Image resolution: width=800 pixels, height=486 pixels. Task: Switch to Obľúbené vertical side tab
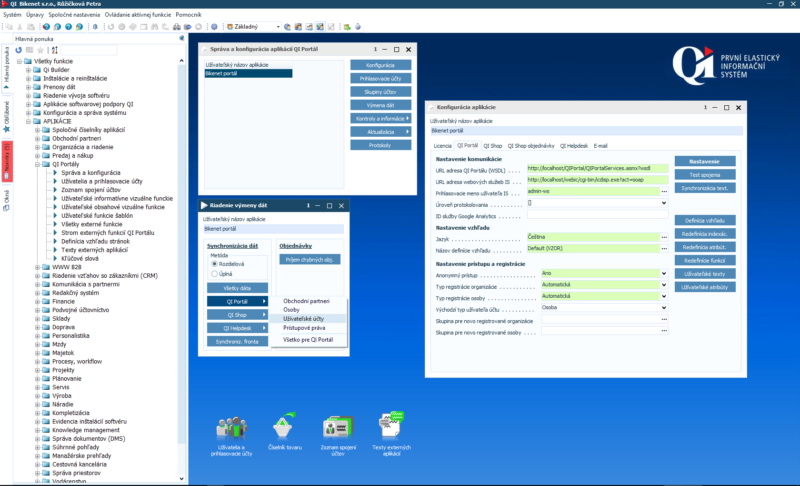point(7,116)
